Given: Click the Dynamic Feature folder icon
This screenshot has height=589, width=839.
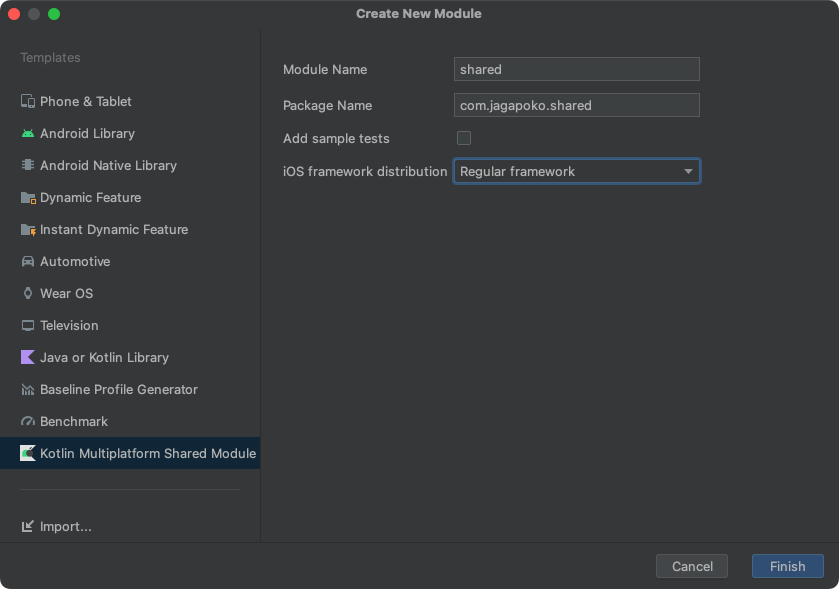Looking at the screenshot, I should click(28, 198).
